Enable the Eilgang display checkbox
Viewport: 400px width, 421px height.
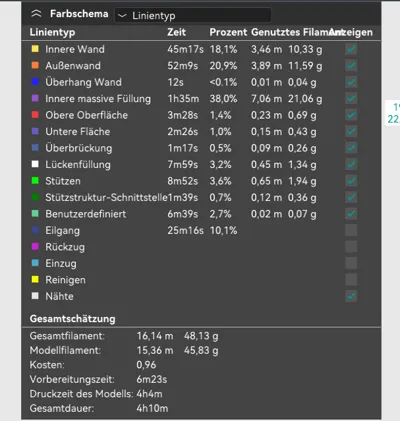pyautogui.click(x=351, y=230)
